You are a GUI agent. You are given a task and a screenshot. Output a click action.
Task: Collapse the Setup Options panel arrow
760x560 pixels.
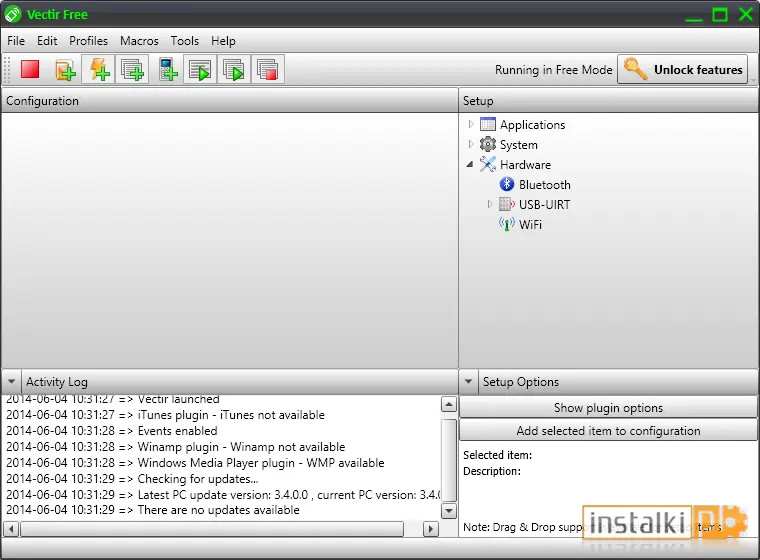pyautogui.click(x=468, y=382)
